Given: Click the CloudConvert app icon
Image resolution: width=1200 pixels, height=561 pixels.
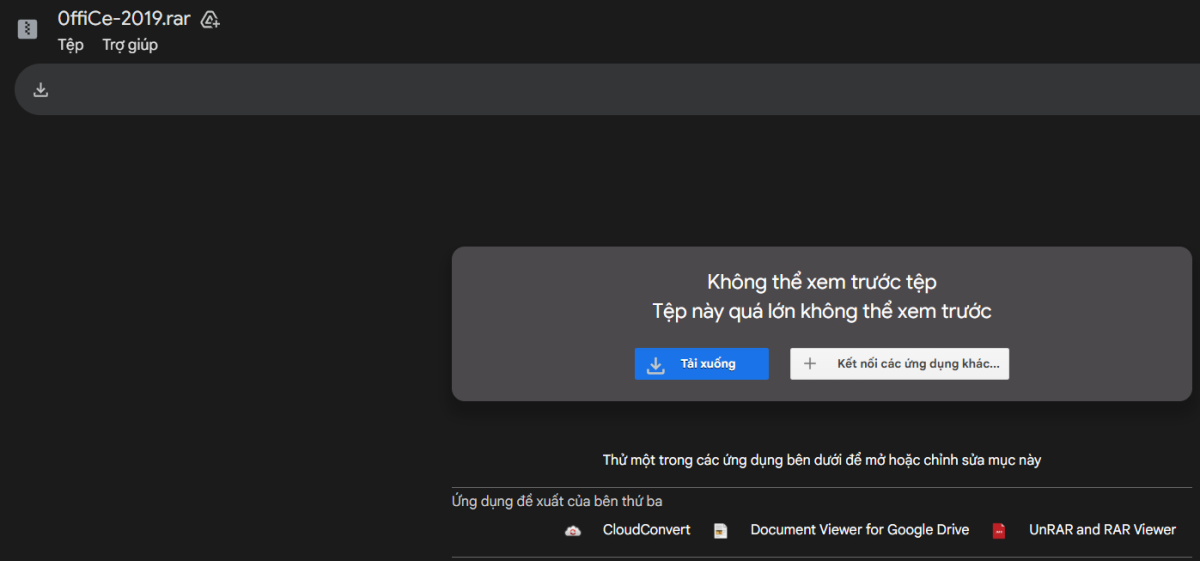Looking at the screenshot, I should [x=573, y=531].
